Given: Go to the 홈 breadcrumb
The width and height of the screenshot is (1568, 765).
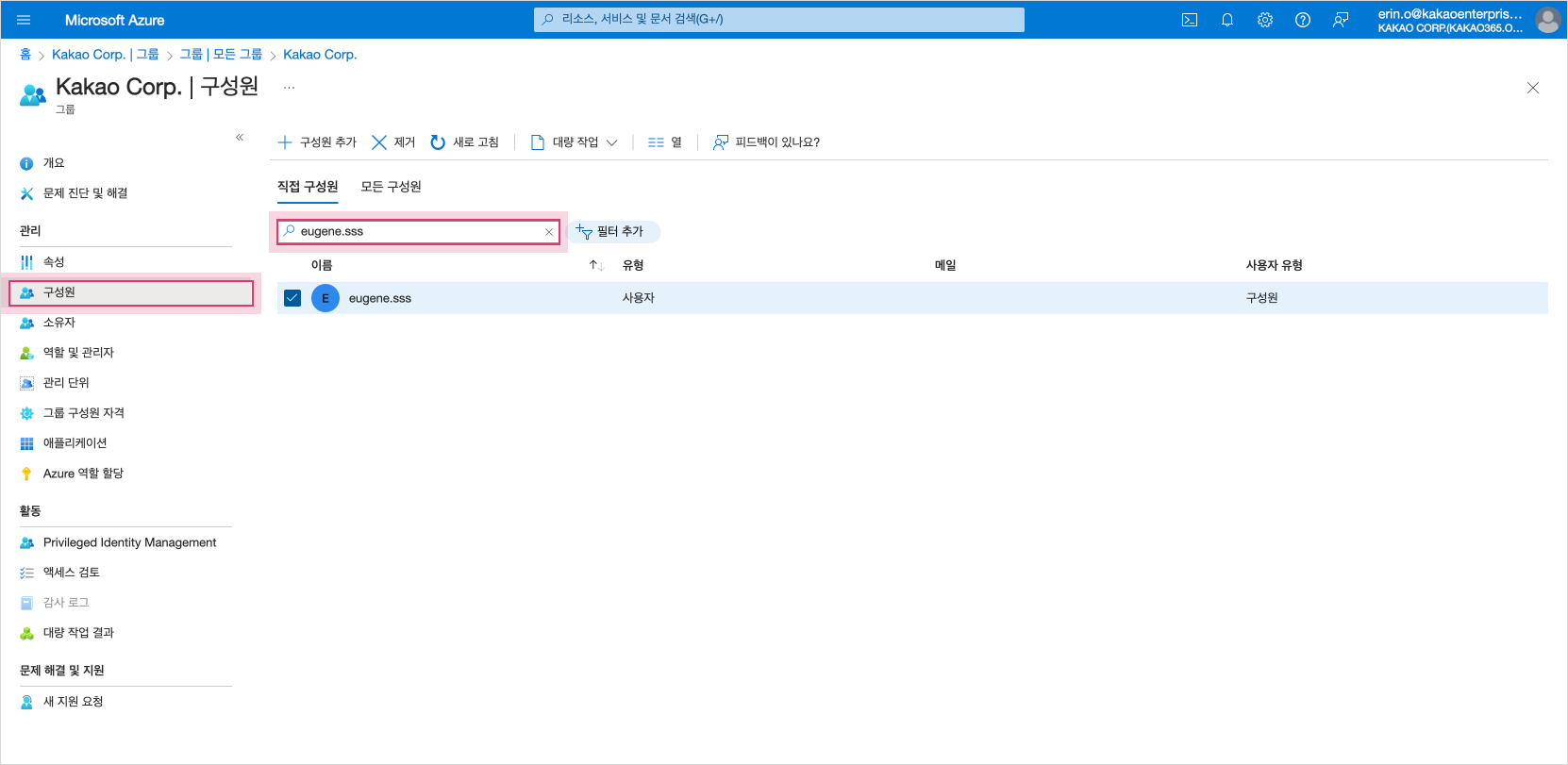Looking at the screenshot, I should [x=25, y=55].
